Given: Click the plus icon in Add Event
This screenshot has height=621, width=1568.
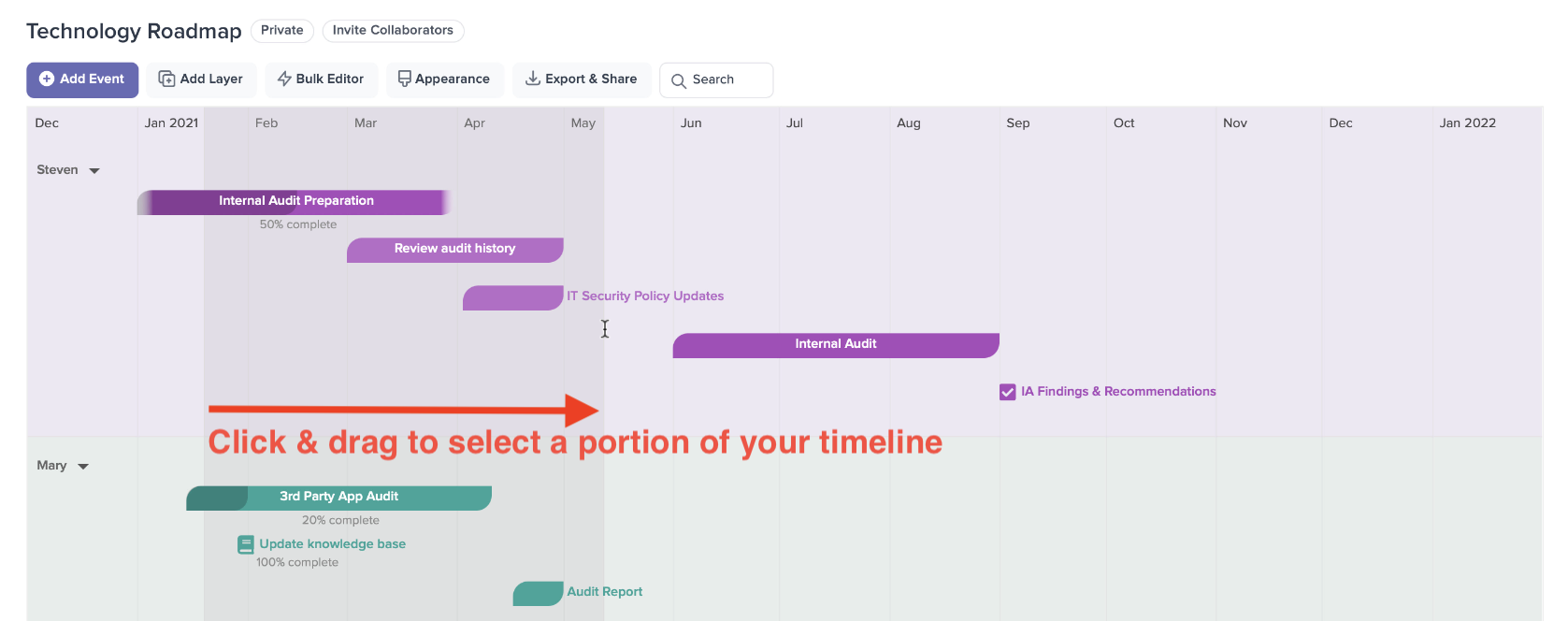Looking at the screenshot, I should tap(47, 79).
